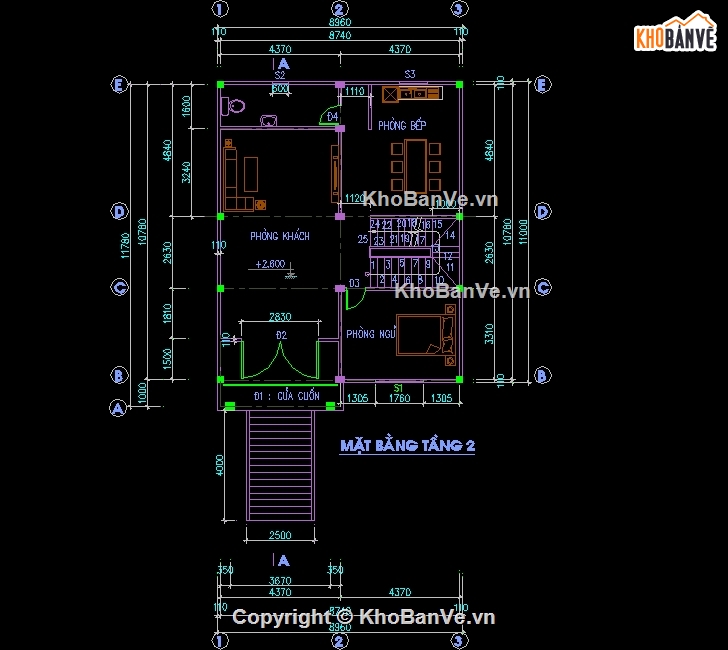Click the 1760 window dimension

[x=399, y=398]
